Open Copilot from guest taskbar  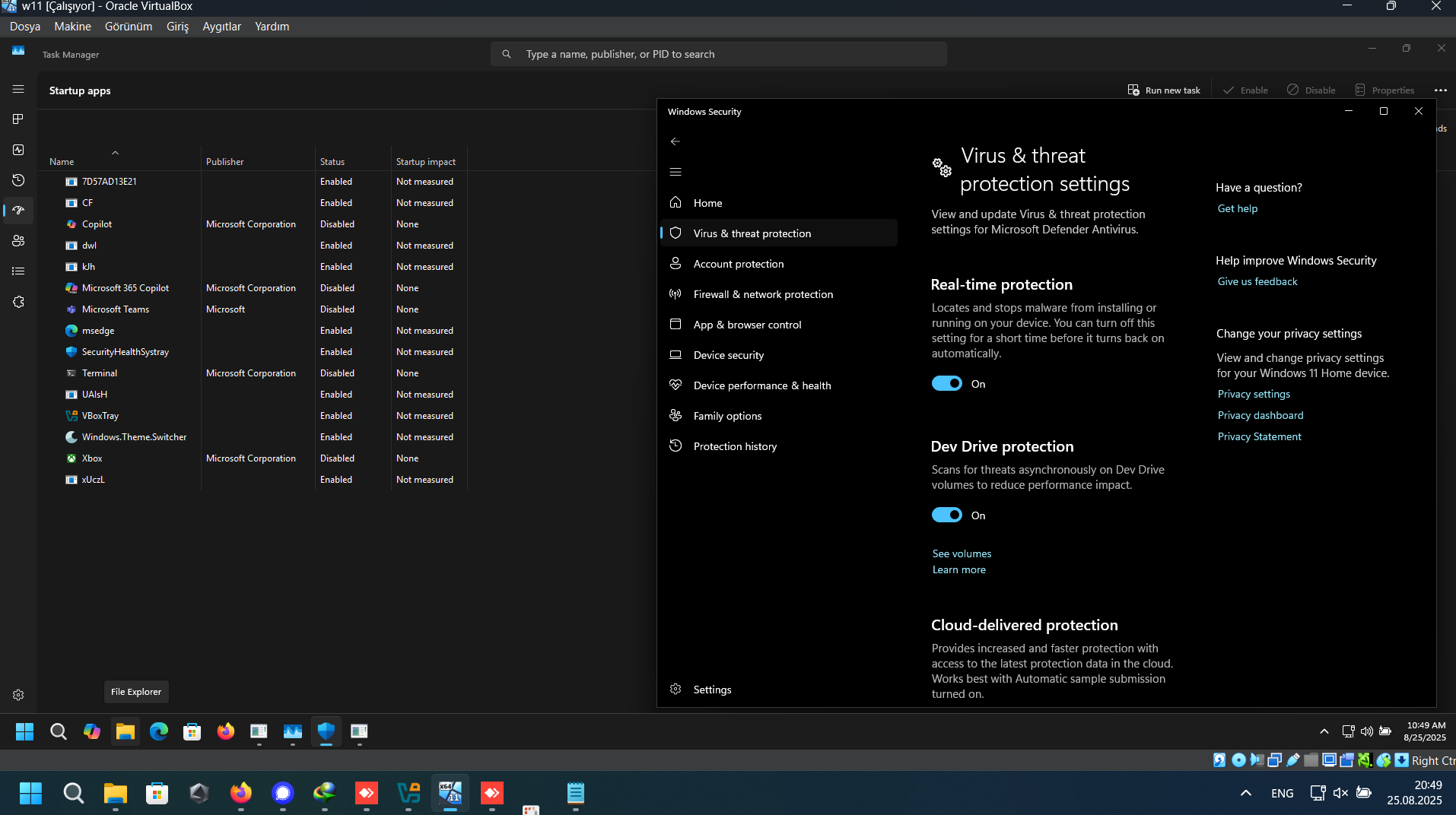pos(92,731)
